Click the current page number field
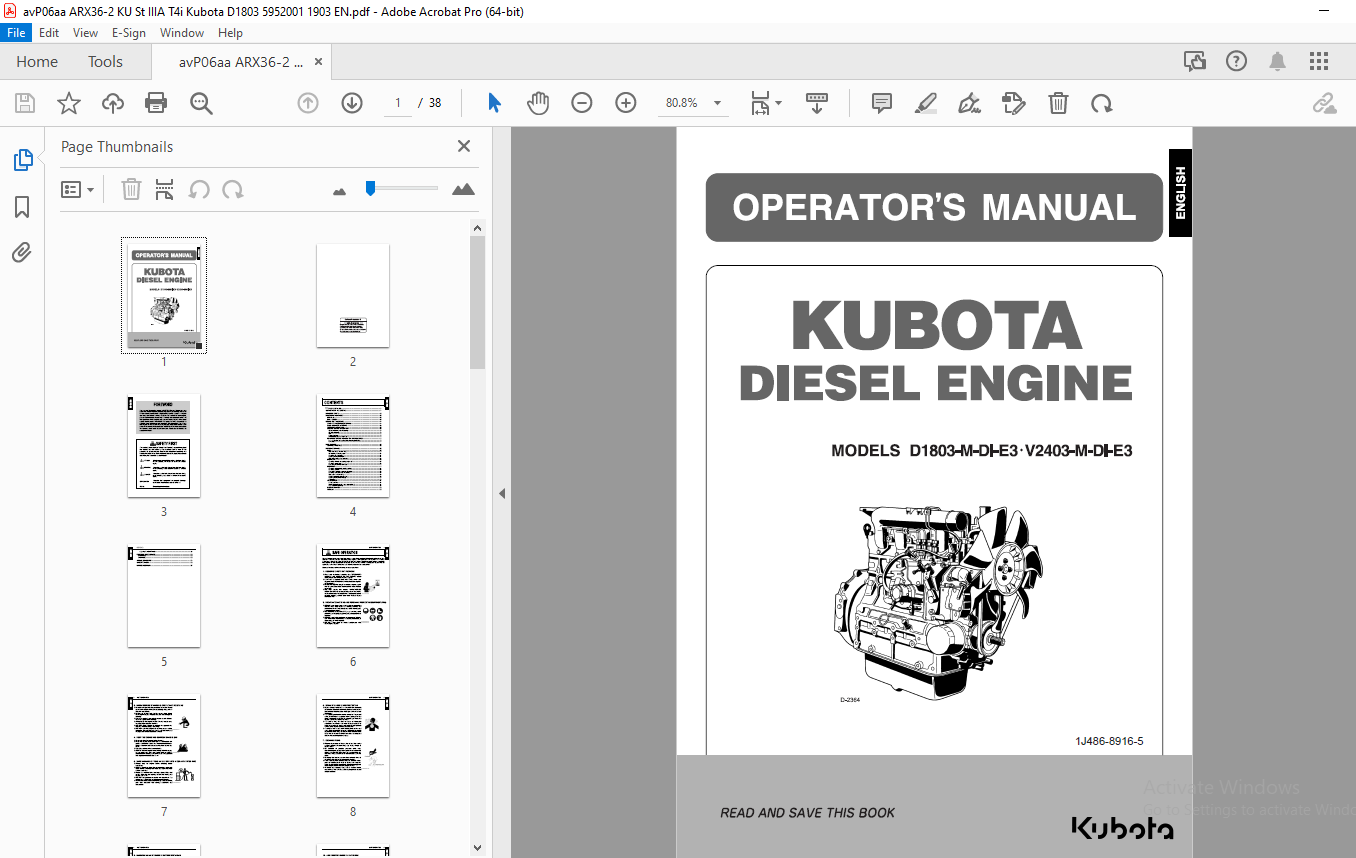1356x858 pixels. pyautogui.click(x=398, y=103)
